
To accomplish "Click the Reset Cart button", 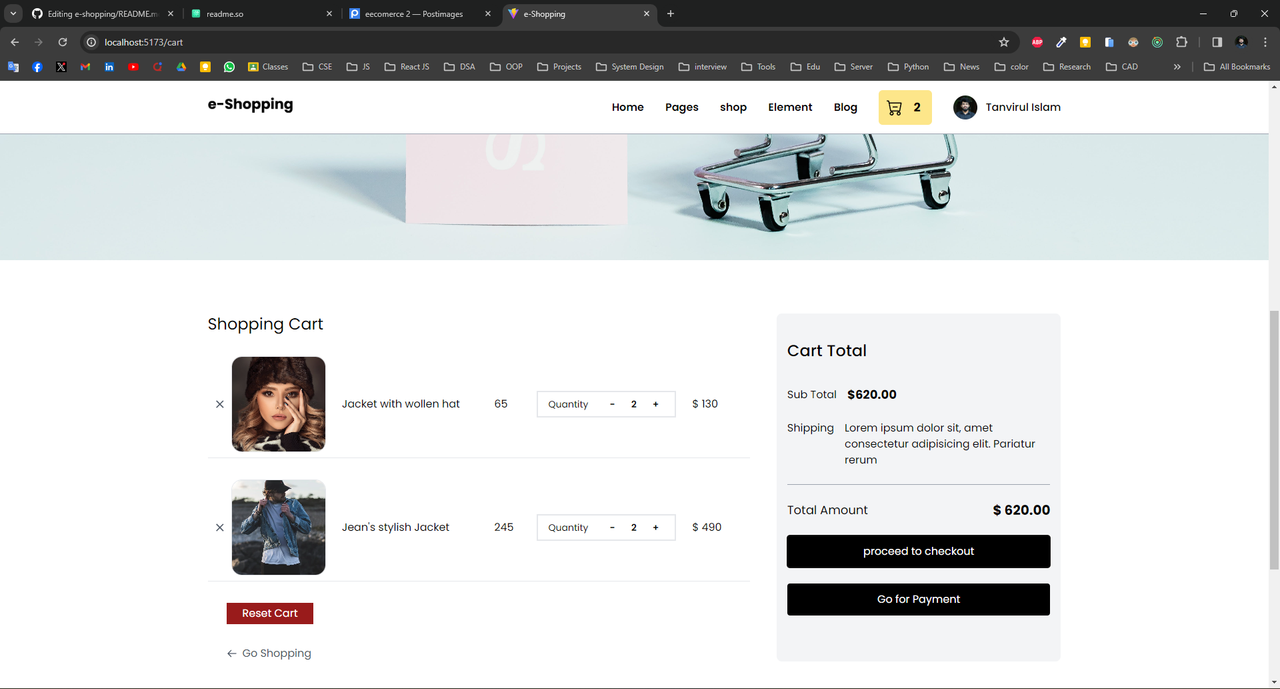I will (x=270, y=613).
